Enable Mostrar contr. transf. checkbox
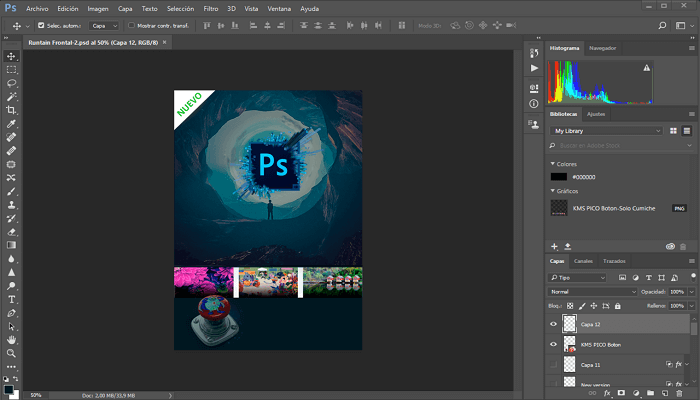Screen dimensions: 700x400 click(x=131, y=25)
